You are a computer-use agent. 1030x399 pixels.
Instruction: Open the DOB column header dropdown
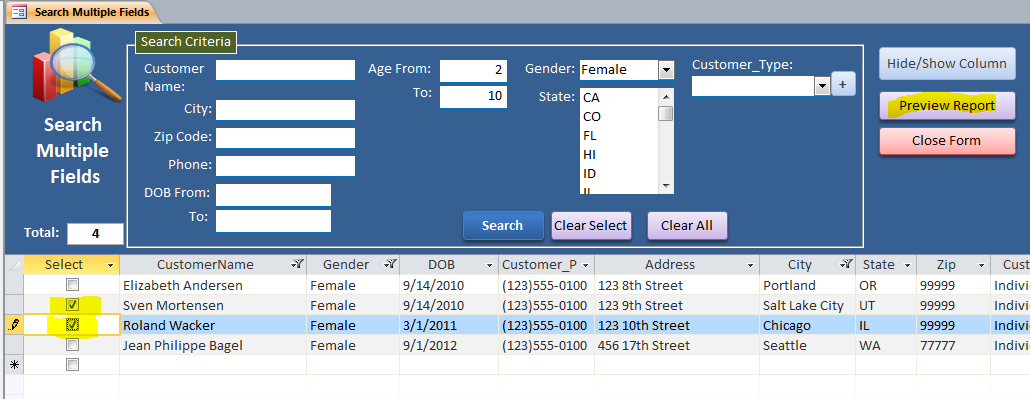[489, 266]
